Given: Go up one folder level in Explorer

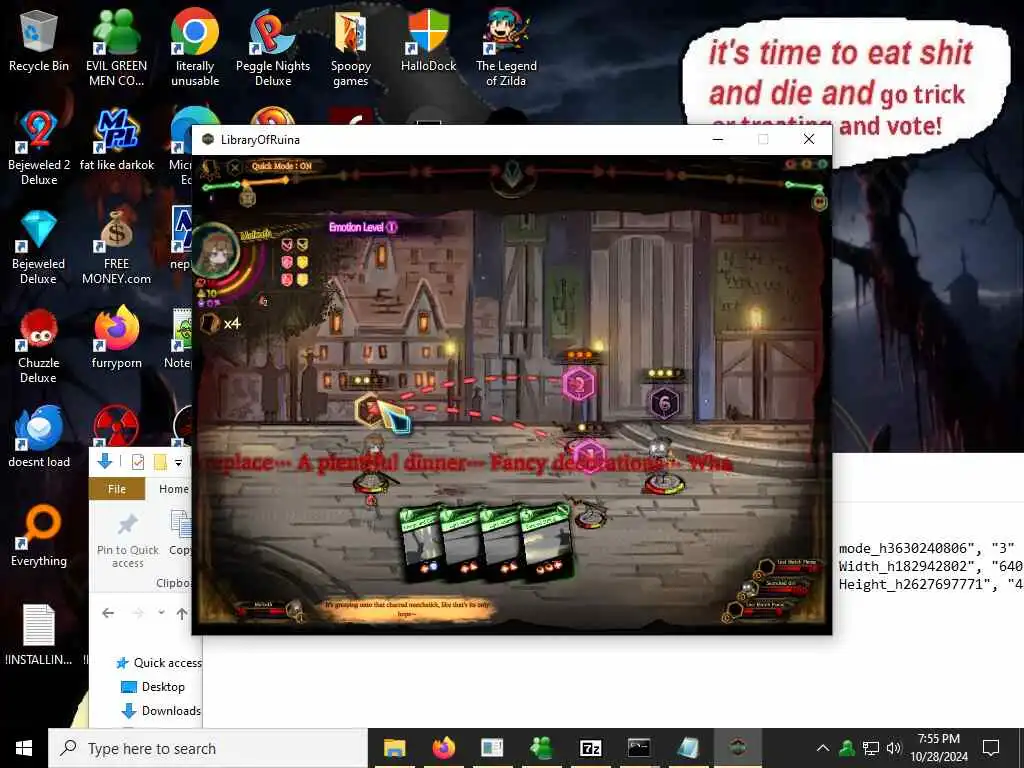Looking at the screenshot, I should tap(182, 613).
